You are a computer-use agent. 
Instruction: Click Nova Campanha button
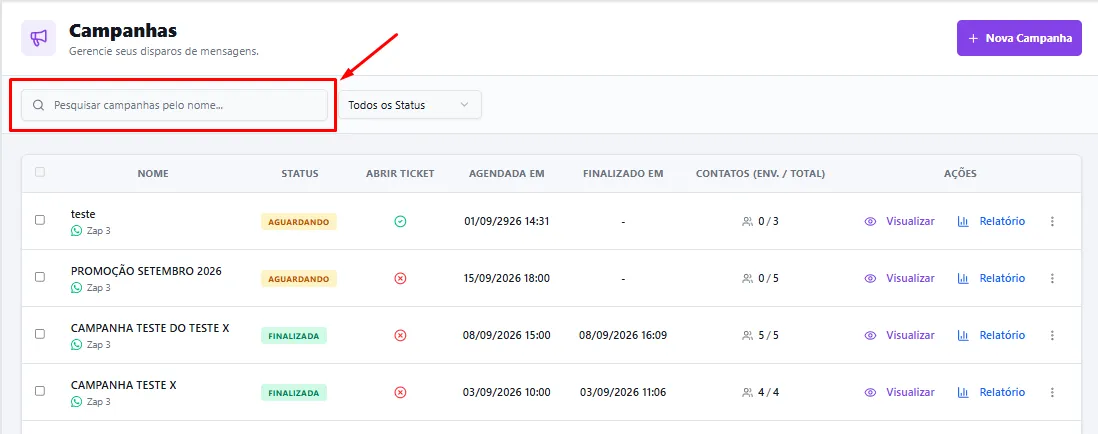(1020, 38)
